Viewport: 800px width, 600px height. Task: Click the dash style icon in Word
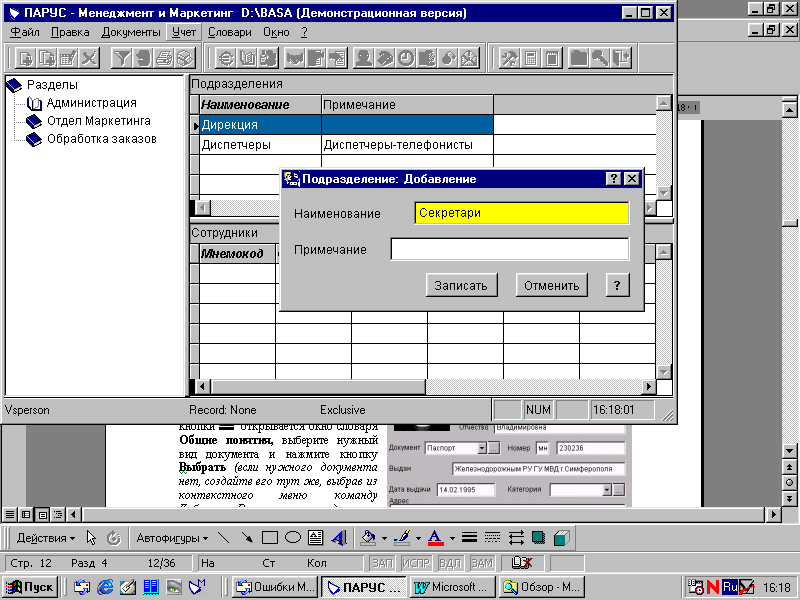tap(492, 538)
